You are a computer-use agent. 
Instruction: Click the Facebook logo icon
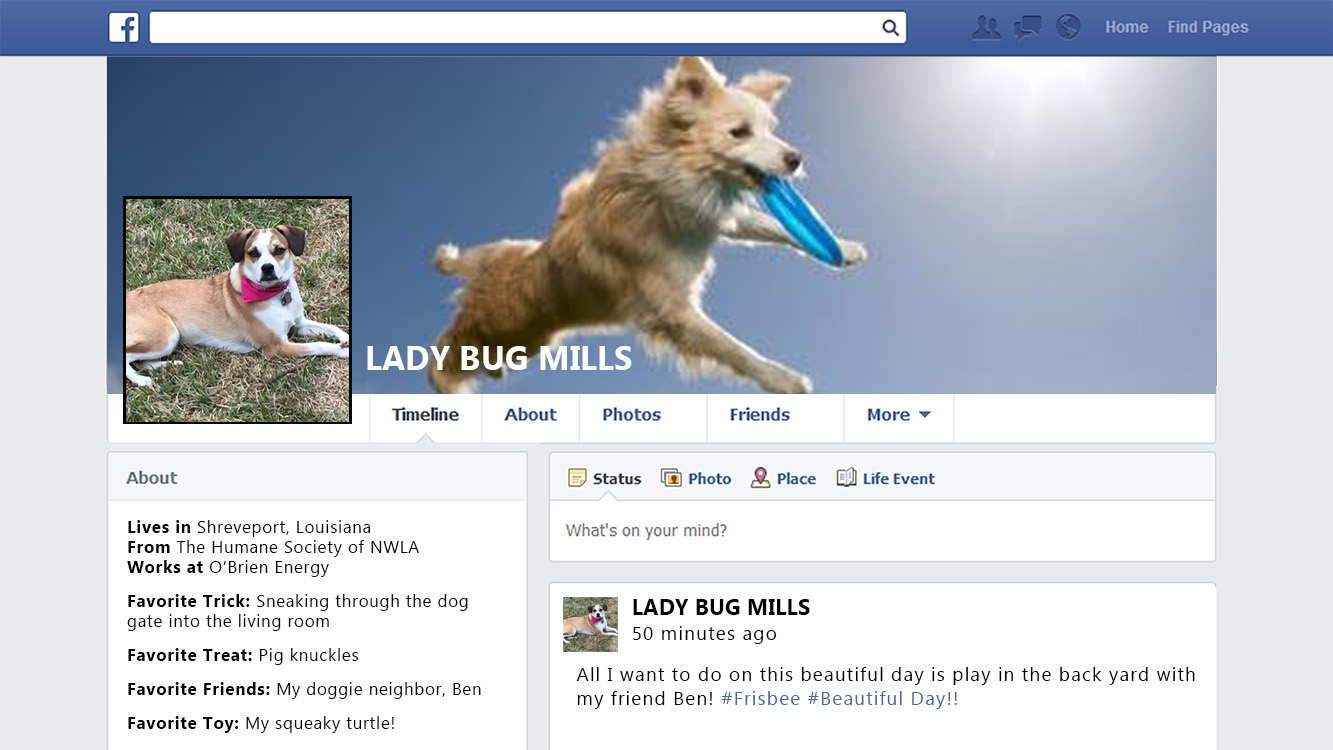click(124, 27)
